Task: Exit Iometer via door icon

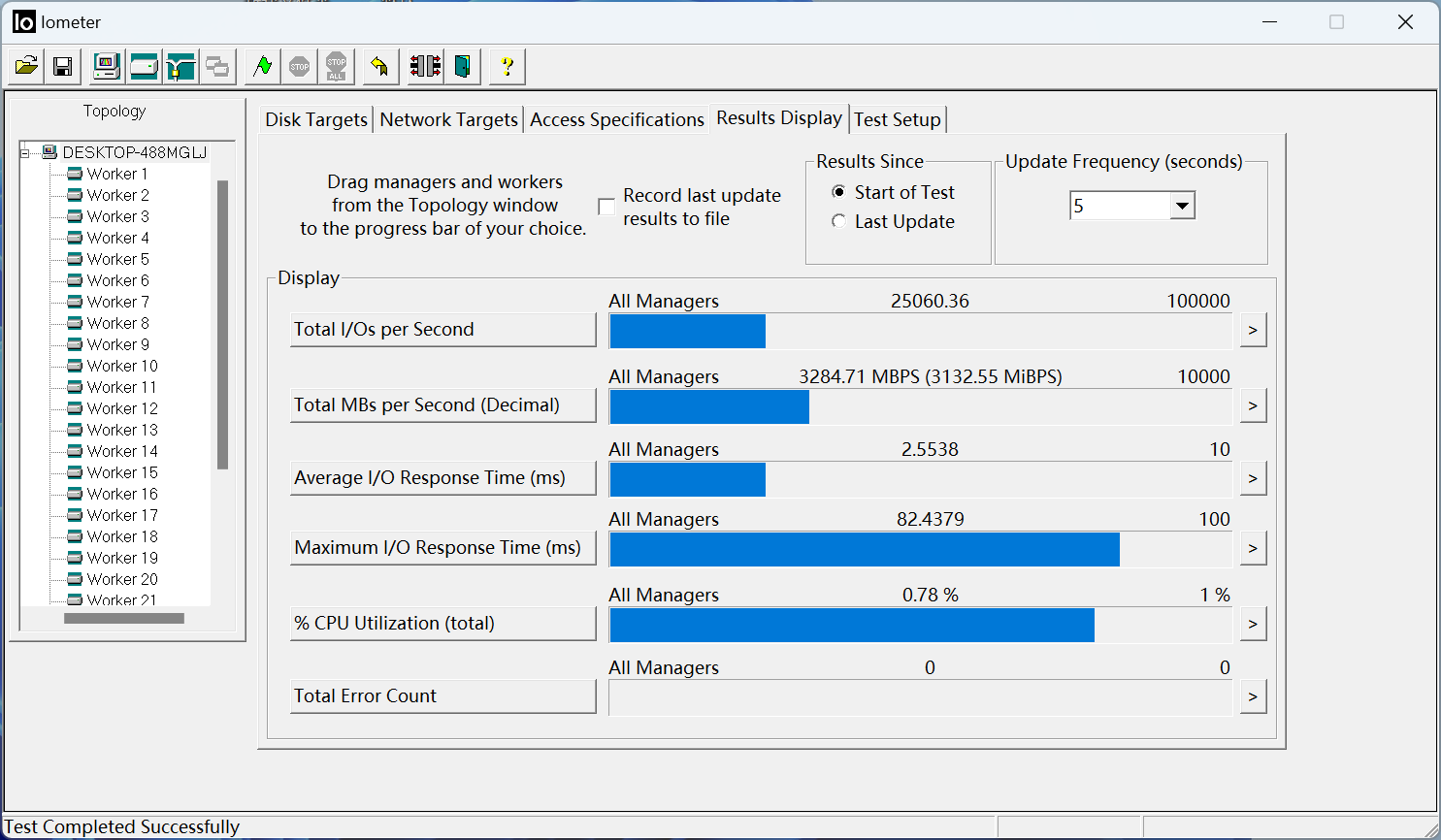Action: point(462,66)
